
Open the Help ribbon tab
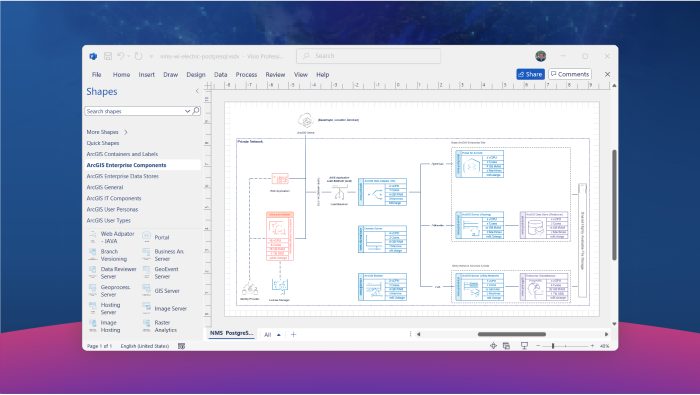(x=323, y=75)
